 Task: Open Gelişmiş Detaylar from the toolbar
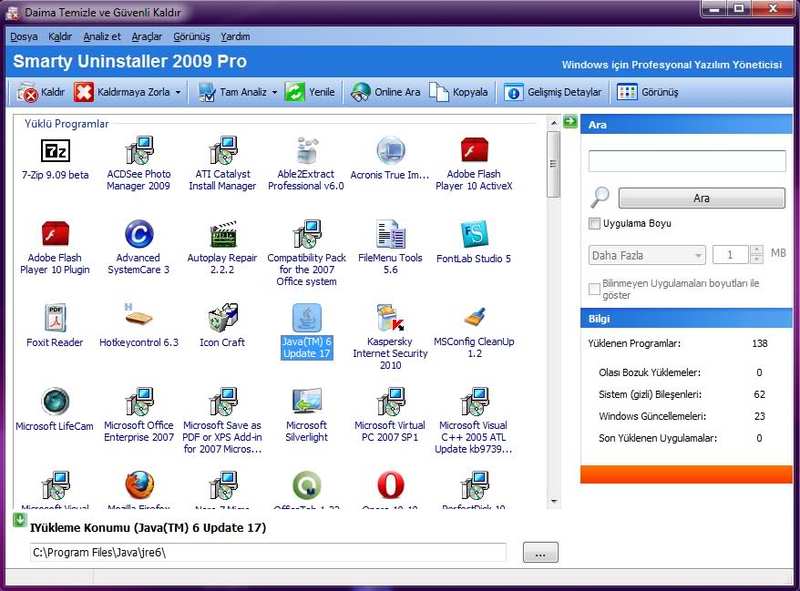coord(553,92)
